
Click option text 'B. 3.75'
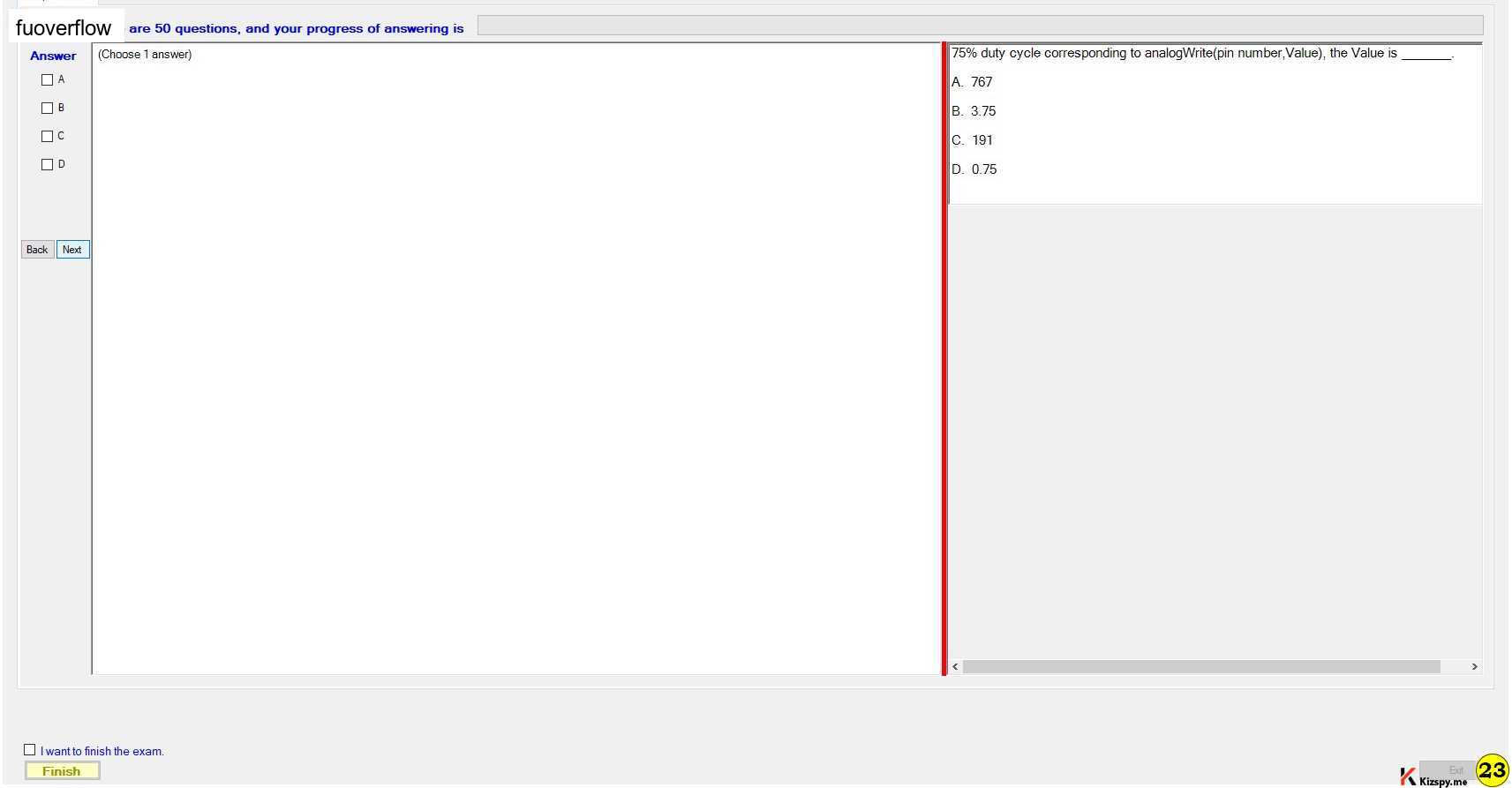pos(974,111)
